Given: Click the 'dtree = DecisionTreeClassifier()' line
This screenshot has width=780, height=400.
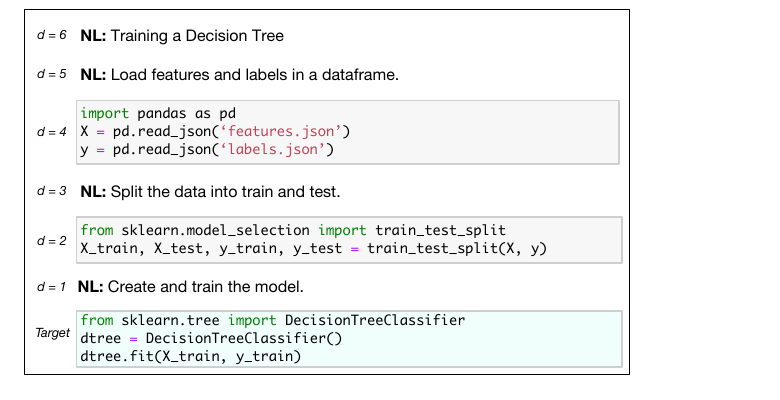Looking at the screenshot, I should (211, 338).
